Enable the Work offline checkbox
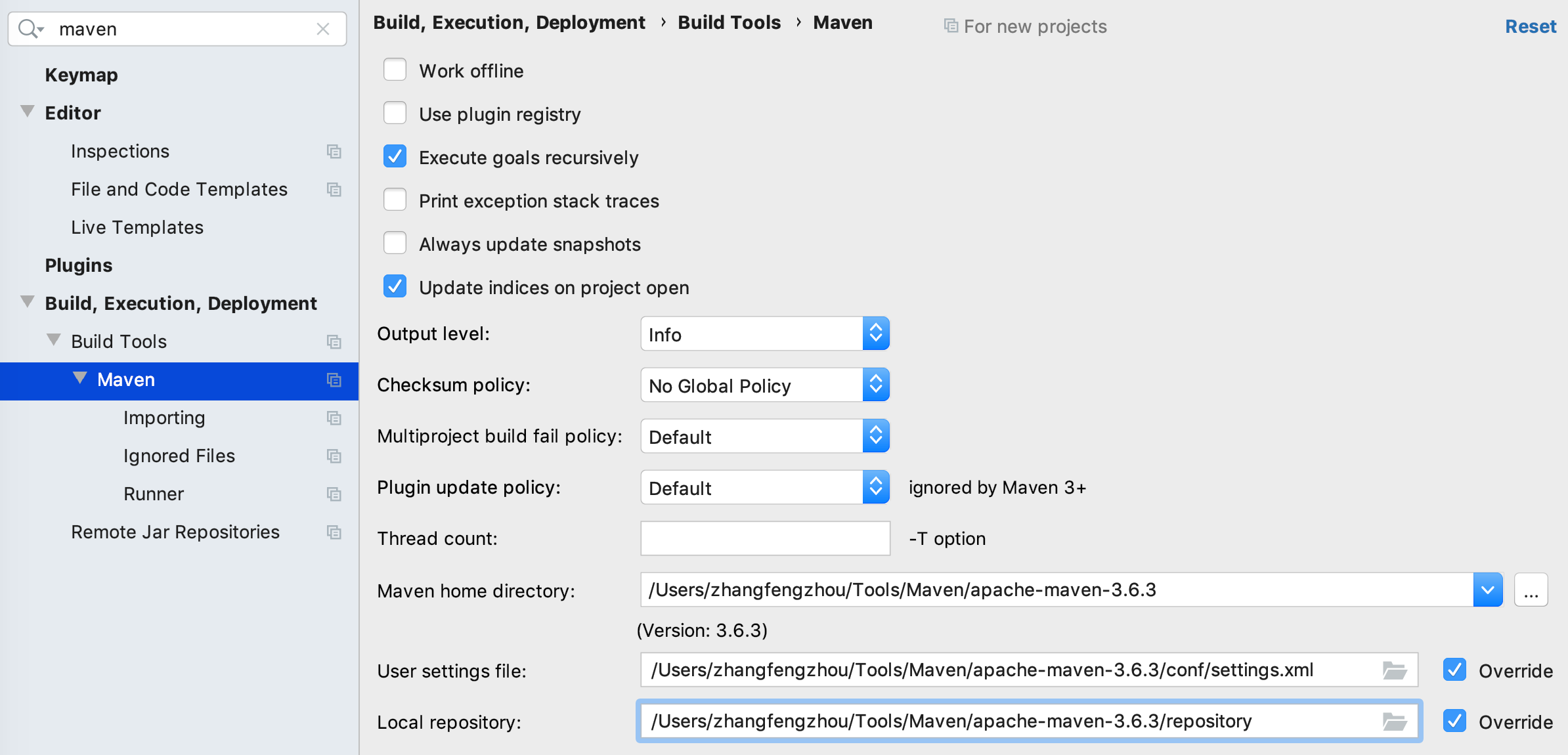The image size is (1568, 755). click(395, 70)
